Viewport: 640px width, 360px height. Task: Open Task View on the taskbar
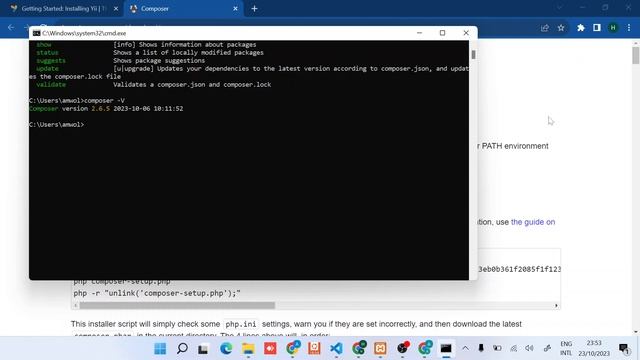[x=203, y=349]
